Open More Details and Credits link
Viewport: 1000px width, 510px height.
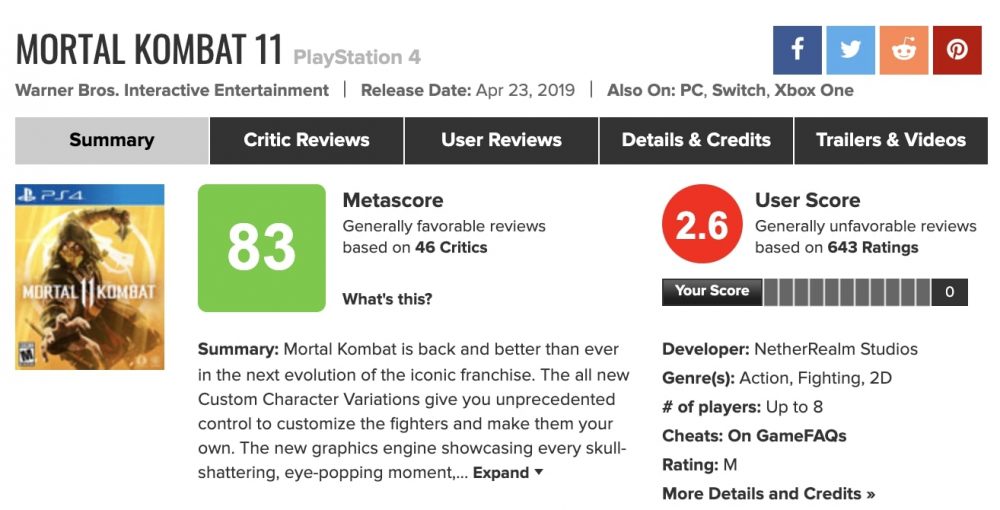point(768,494)
